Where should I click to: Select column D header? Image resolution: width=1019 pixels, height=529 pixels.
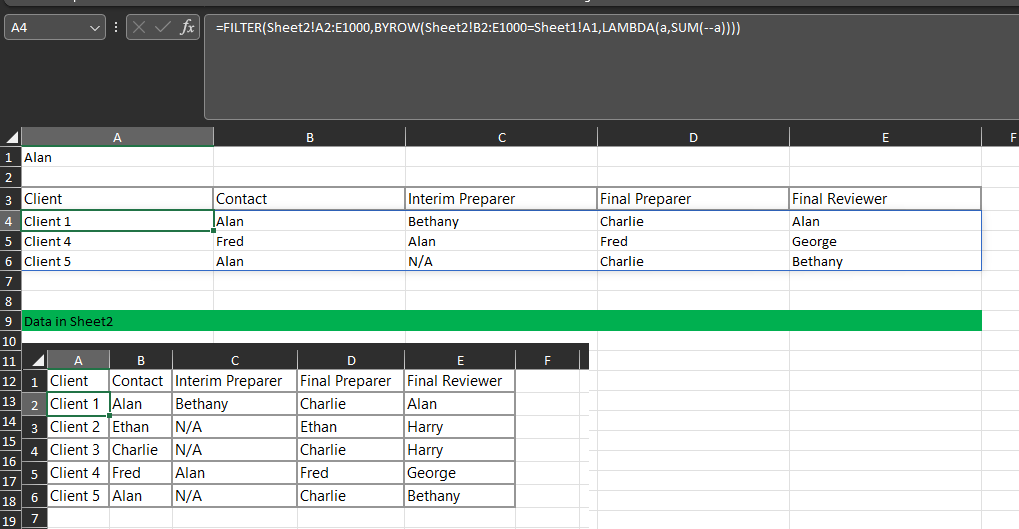[693, 137]
